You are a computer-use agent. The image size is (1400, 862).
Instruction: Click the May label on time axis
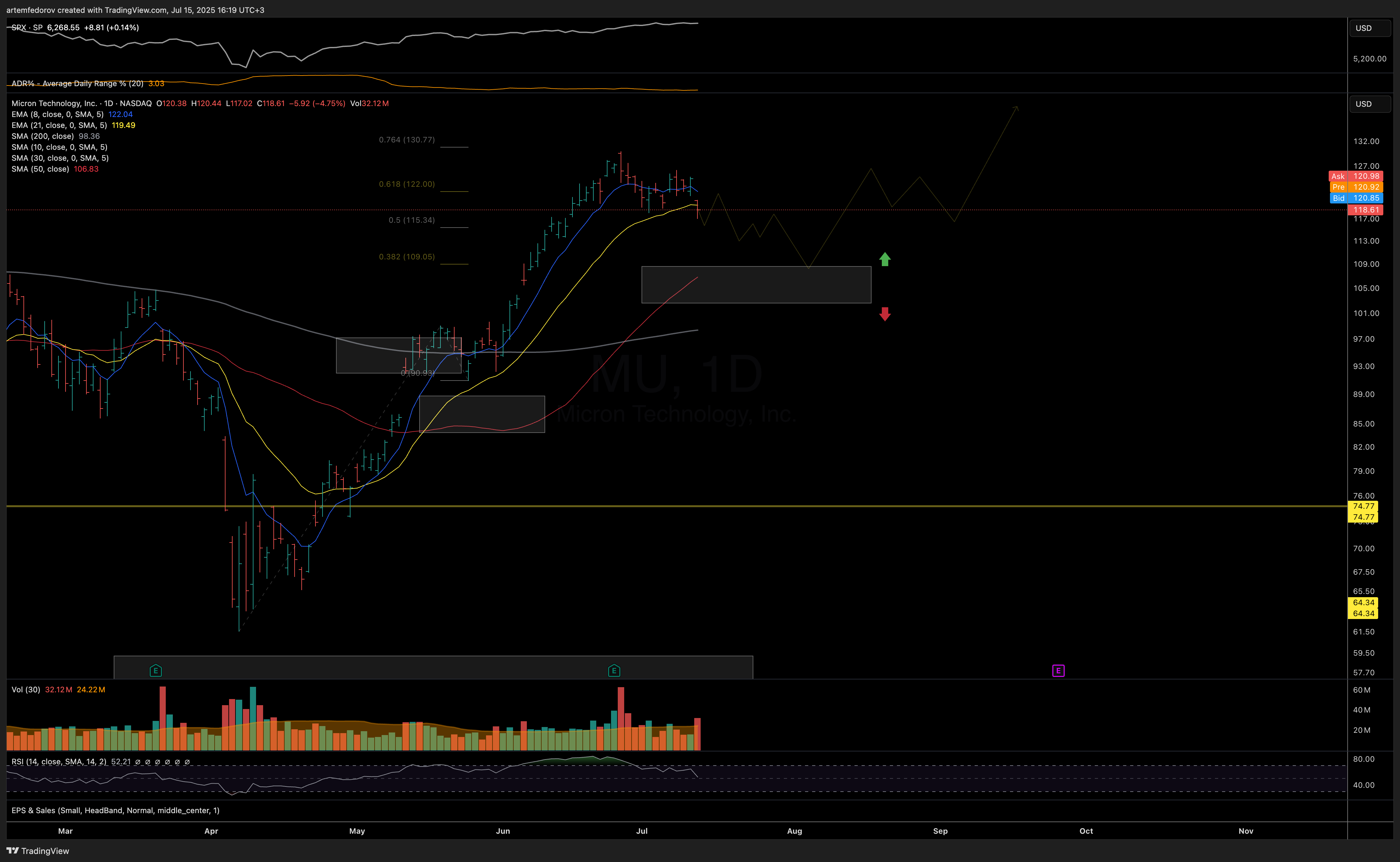pos(357,831)
